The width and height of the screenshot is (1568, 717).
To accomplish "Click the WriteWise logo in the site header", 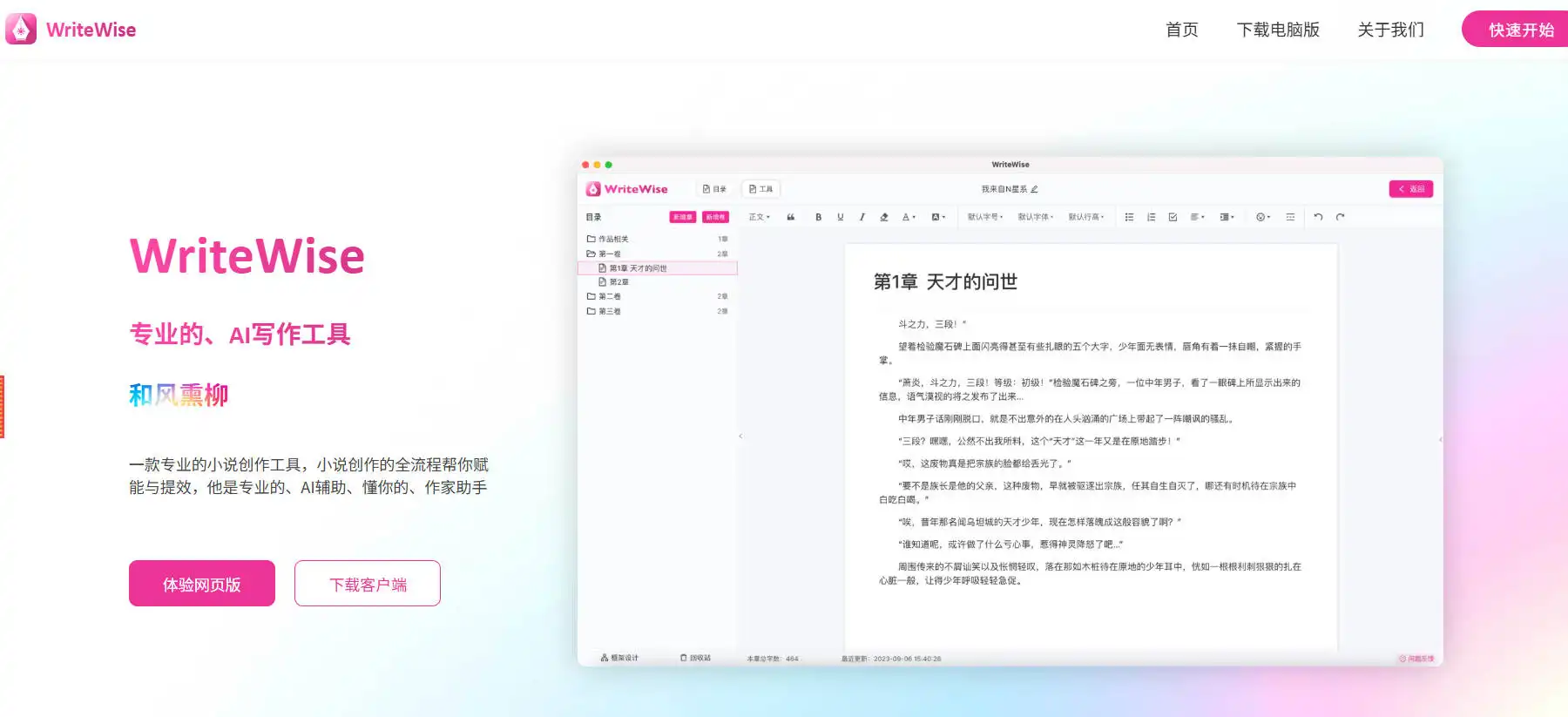I will tap(71, 30).
